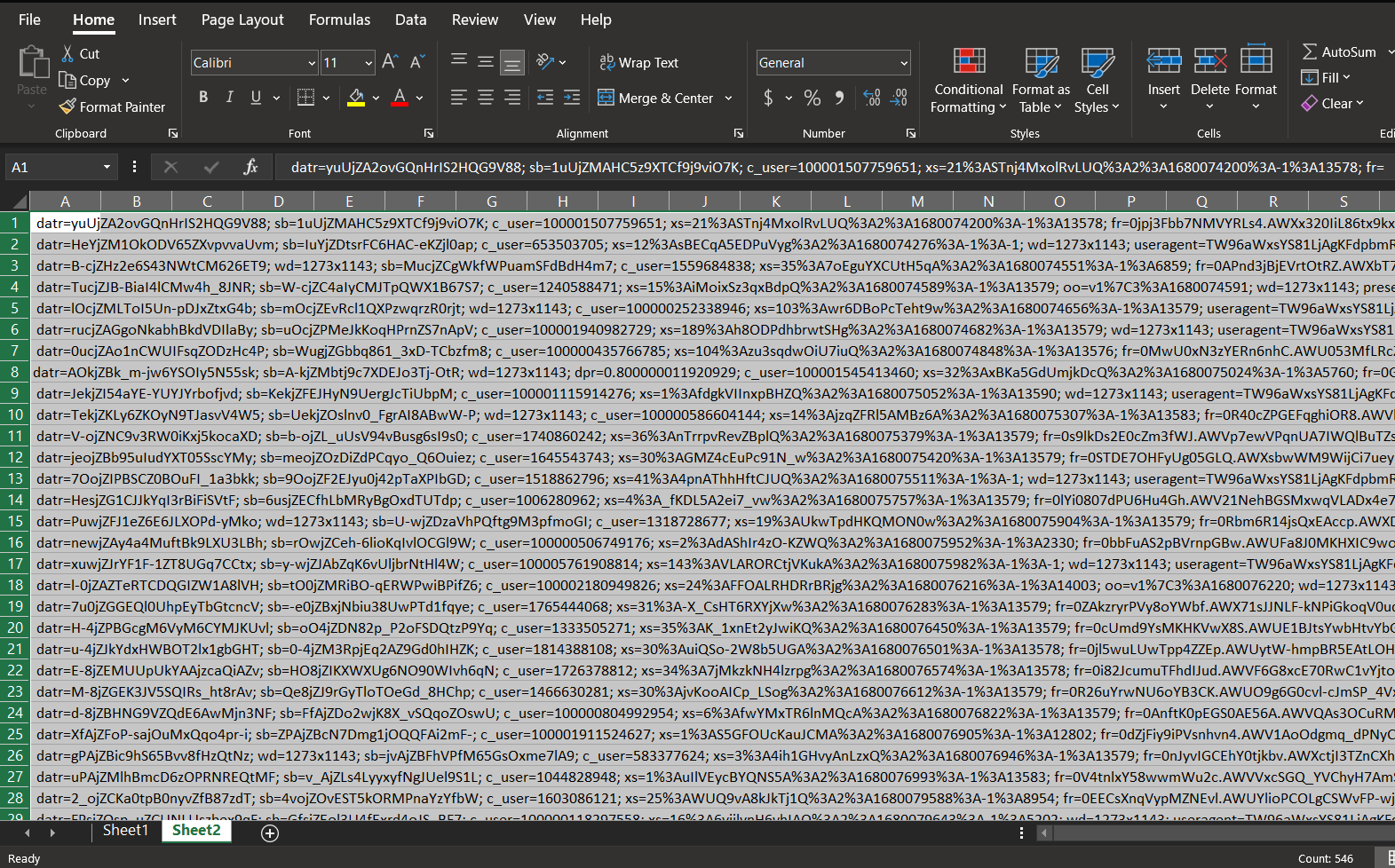The width and height of the screenshot is (1395, 868).
Task: Apply the yellow fill color swatch
Action: pyautogui.click(x=356, y=98)
